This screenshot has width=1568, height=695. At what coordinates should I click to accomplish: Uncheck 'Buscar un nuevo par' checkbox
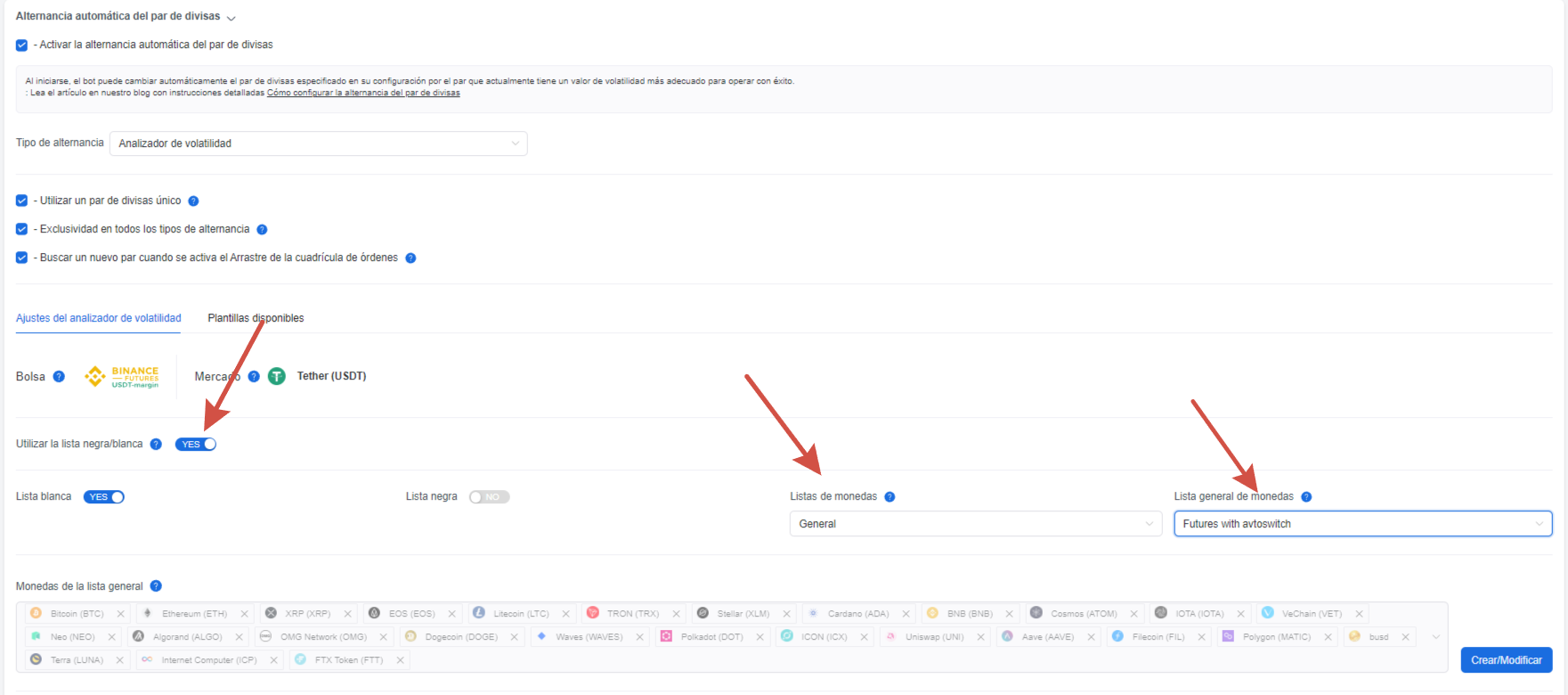pos(21,258)
